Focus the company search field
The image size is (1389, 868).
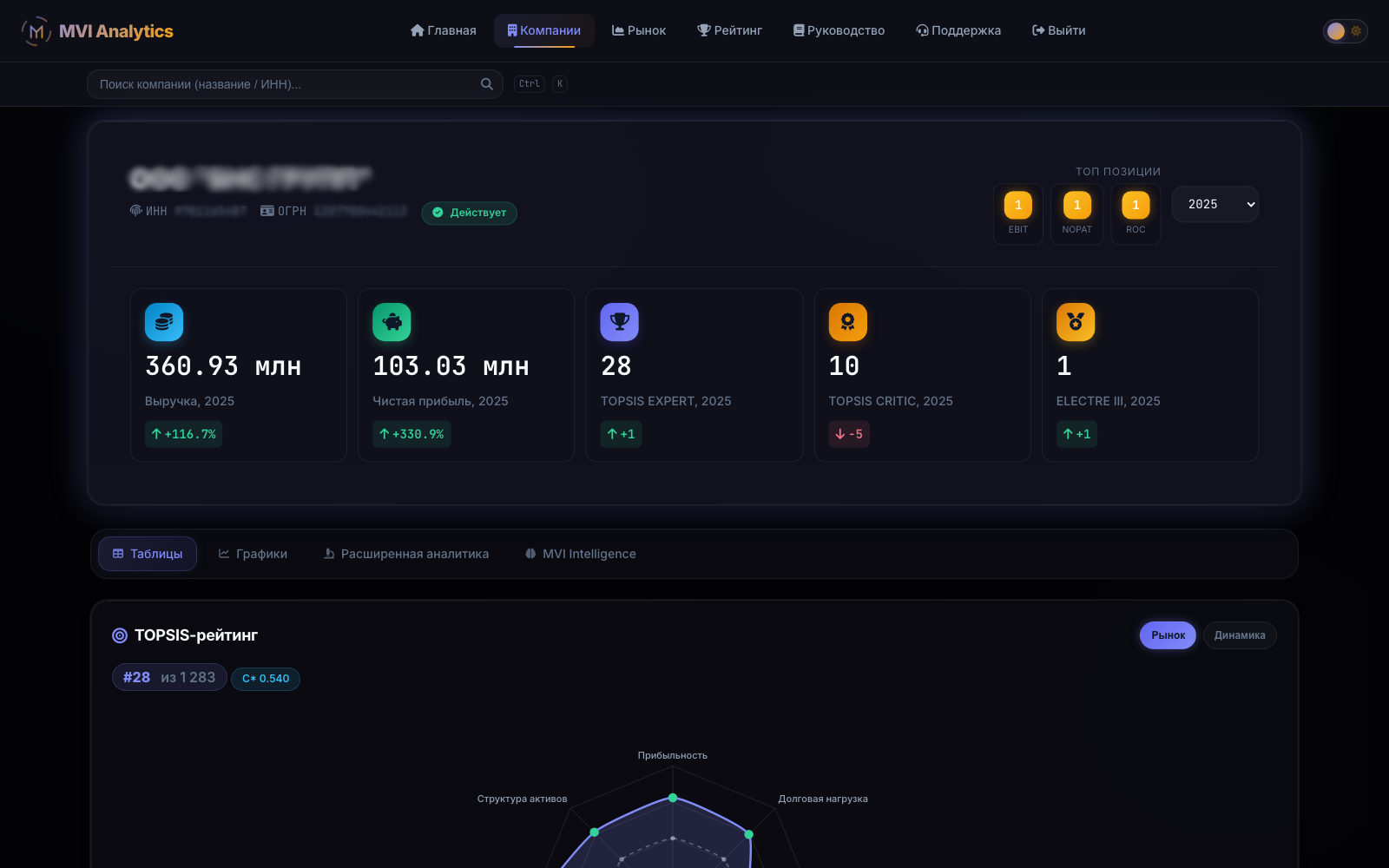(295, 84)
